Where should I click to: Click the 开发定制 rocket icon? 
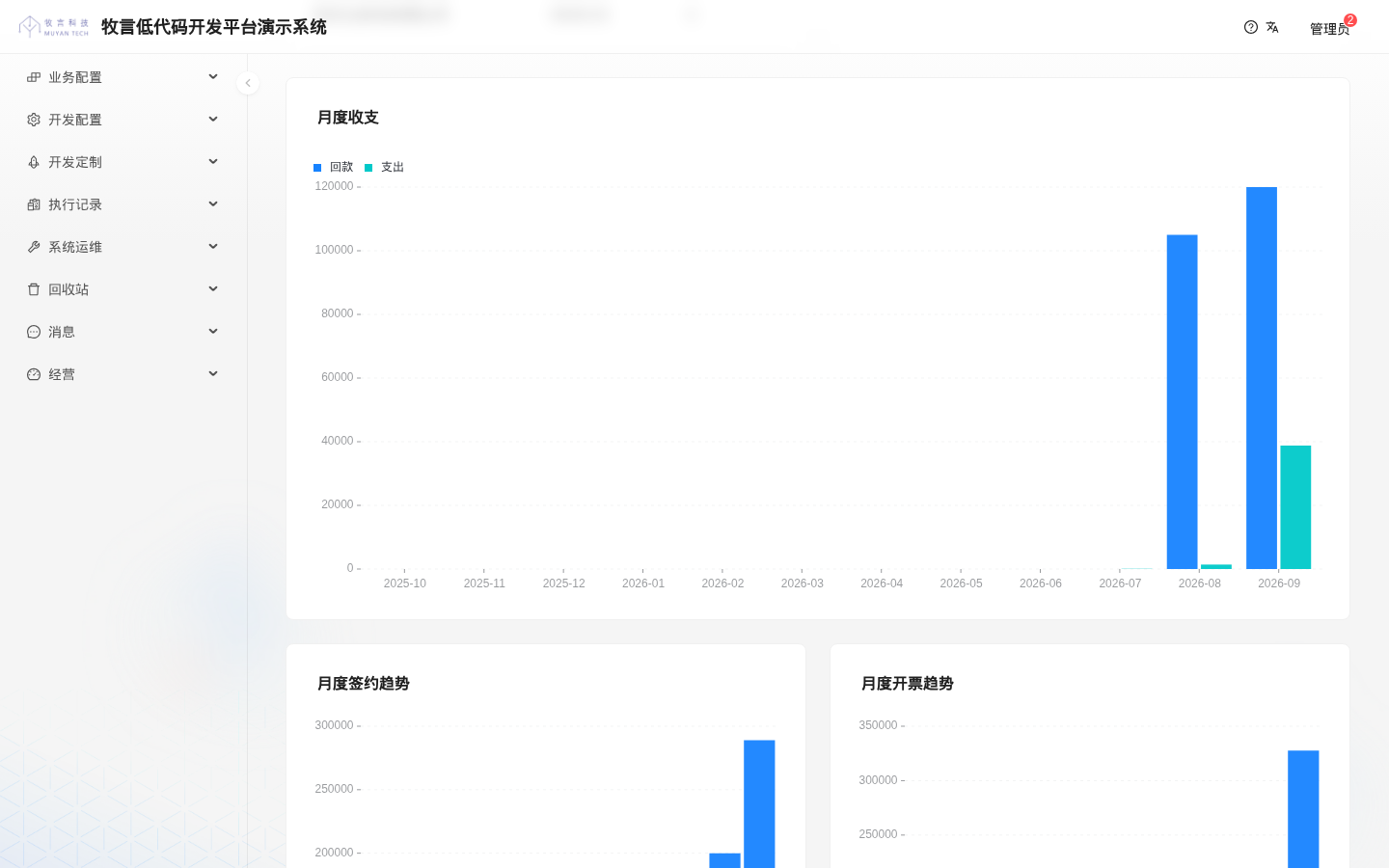(x=34, y=162)
